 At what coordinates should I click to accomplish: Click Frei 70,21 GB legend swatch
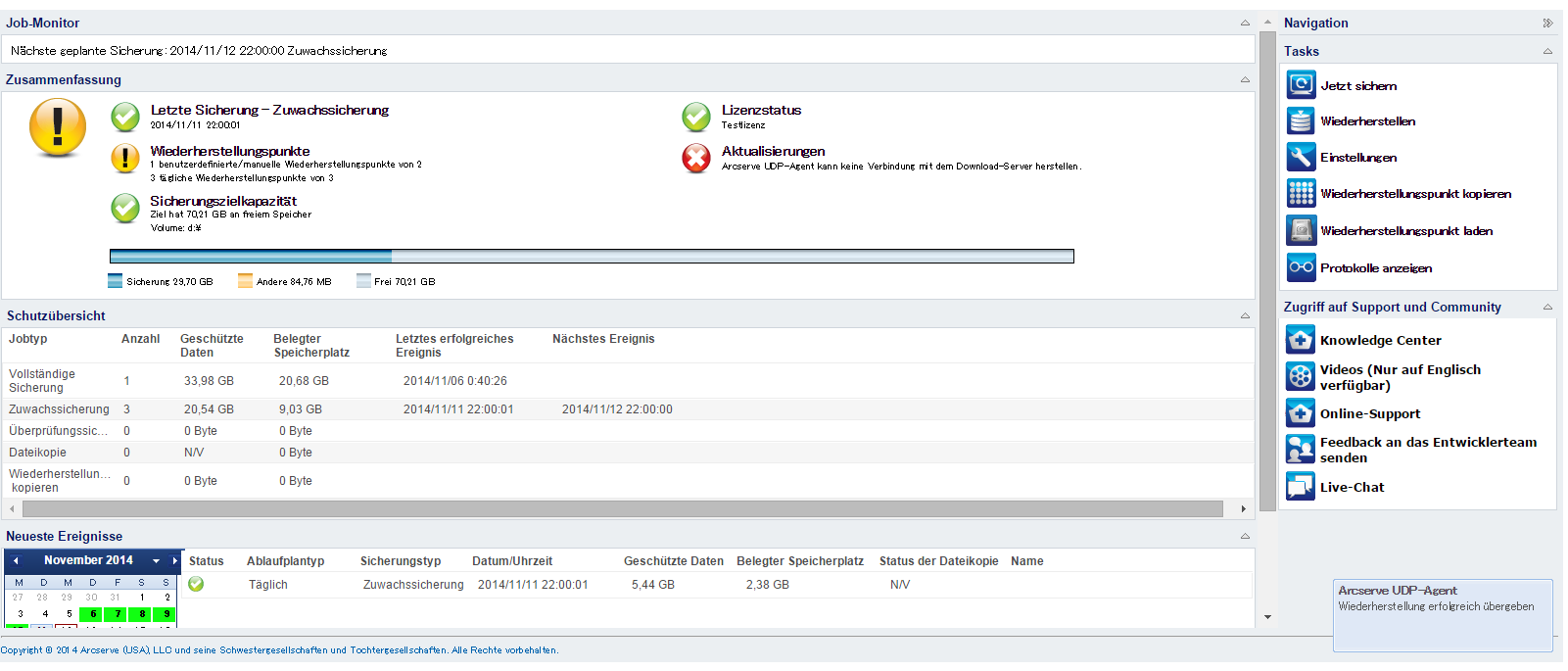(363, 281)
